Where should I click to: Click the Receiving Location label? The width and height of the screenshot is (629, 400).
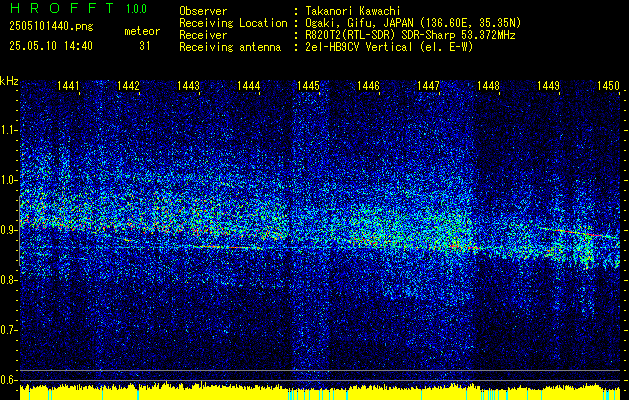pyautogui.click(x=233, y=23)
